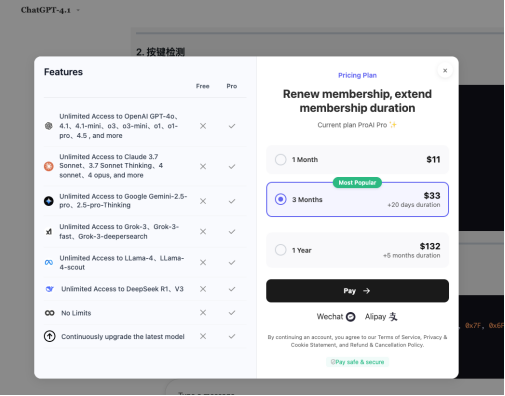The image size is (505, 396).
Task: Click the Free column header
Action: pos(203,86)
